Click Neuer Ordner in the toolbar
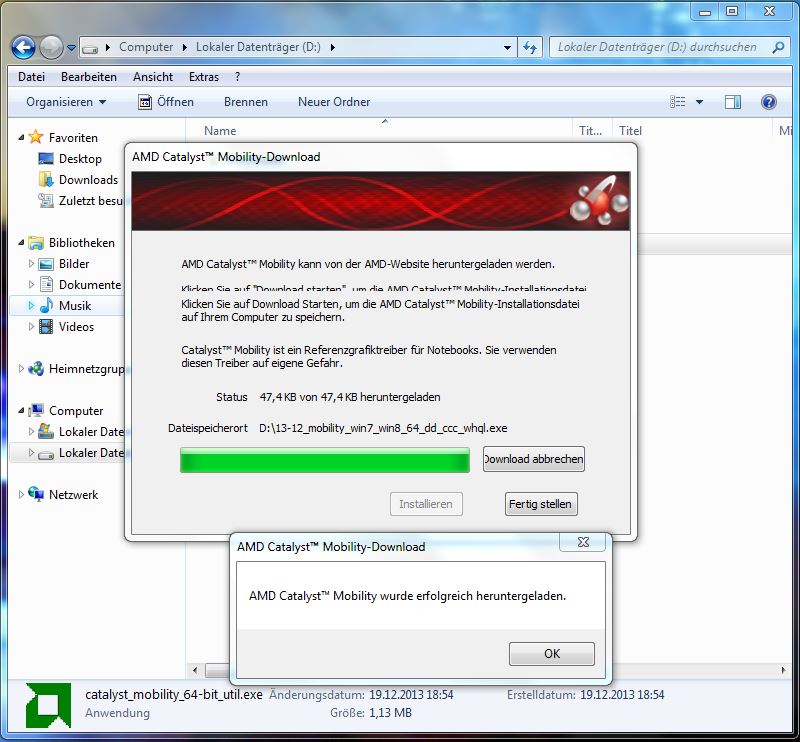 click(x=334, y=102)
